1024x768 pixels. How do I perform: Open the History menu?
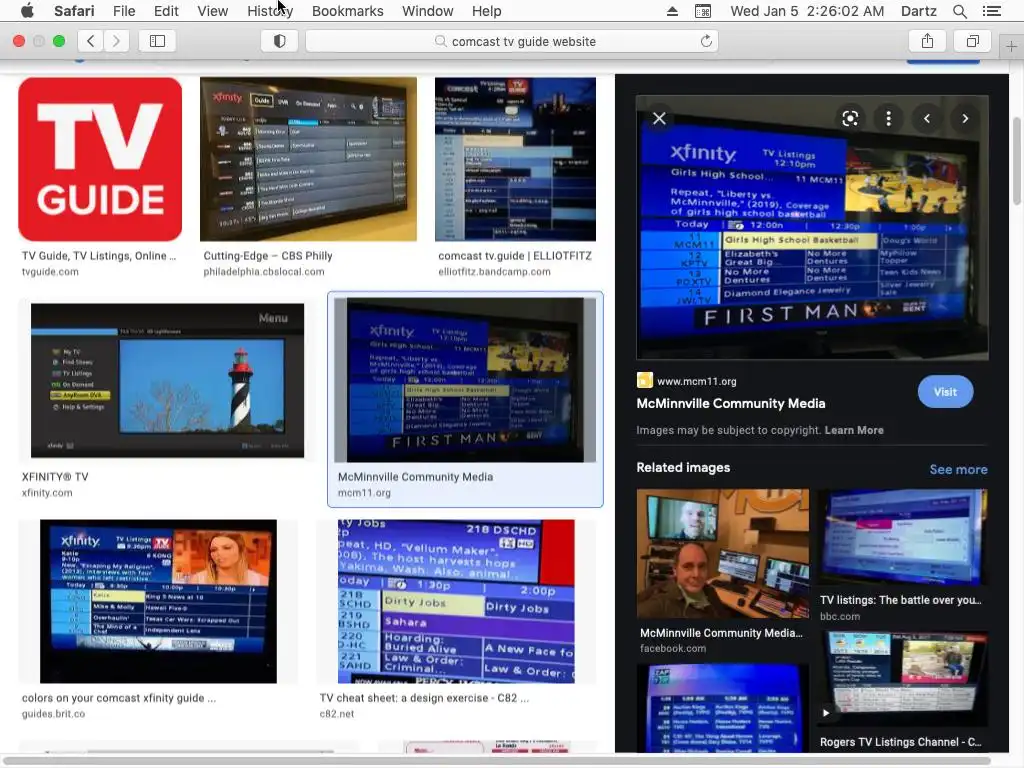pyautogui.click(x=270, y=11)
